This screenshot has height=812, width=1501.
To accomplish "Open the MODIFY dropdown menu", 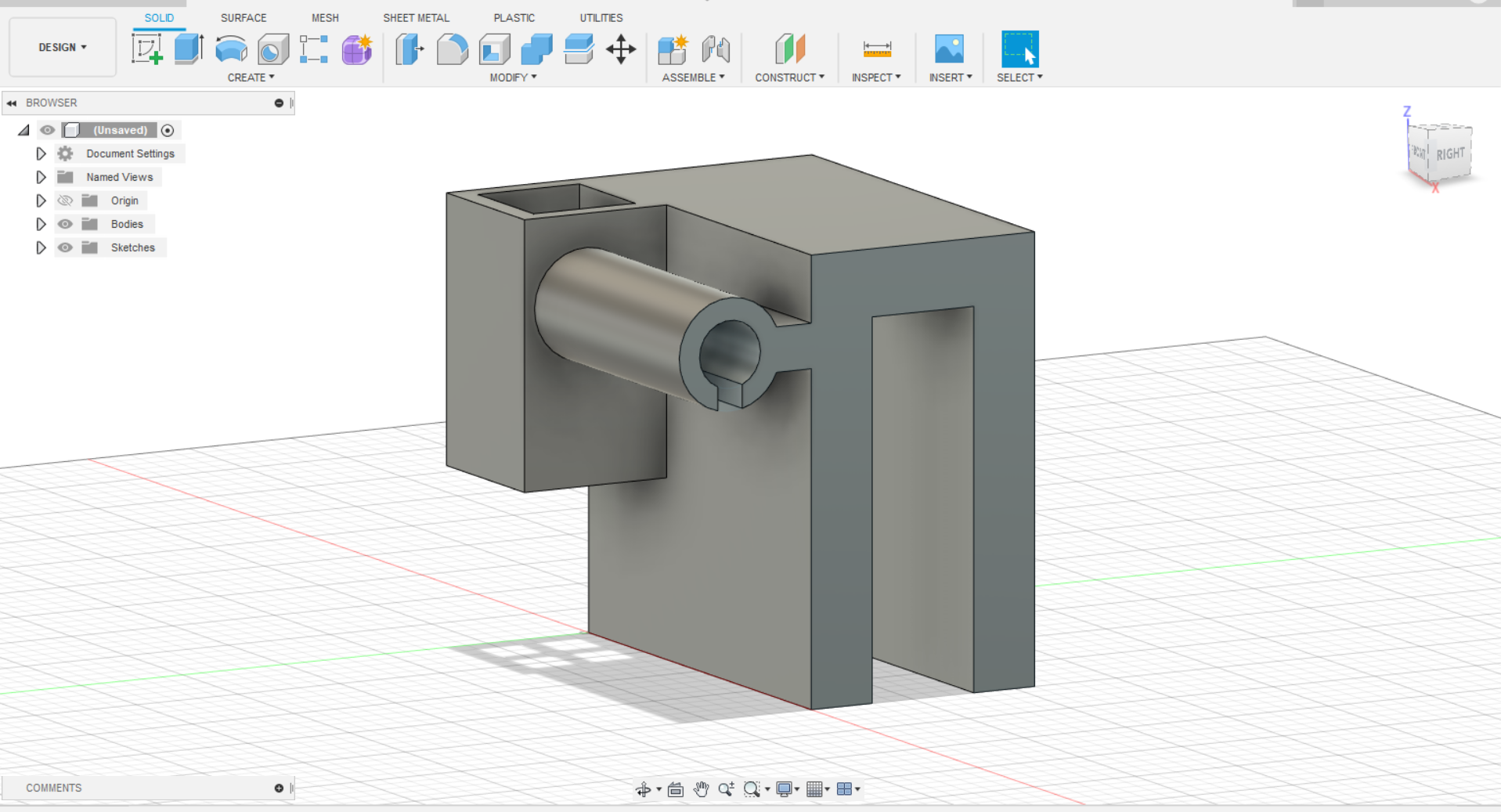I will [x=513, y=78].
